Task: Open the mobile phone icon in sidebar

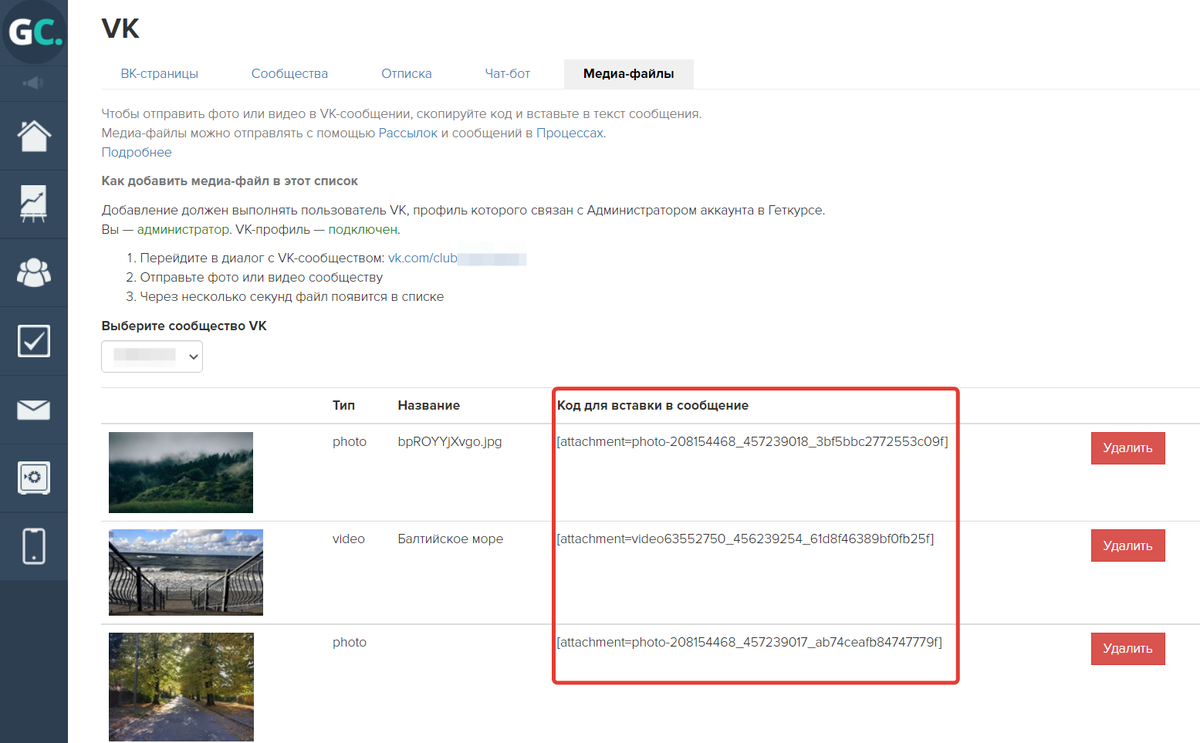Action: (34, 546)
